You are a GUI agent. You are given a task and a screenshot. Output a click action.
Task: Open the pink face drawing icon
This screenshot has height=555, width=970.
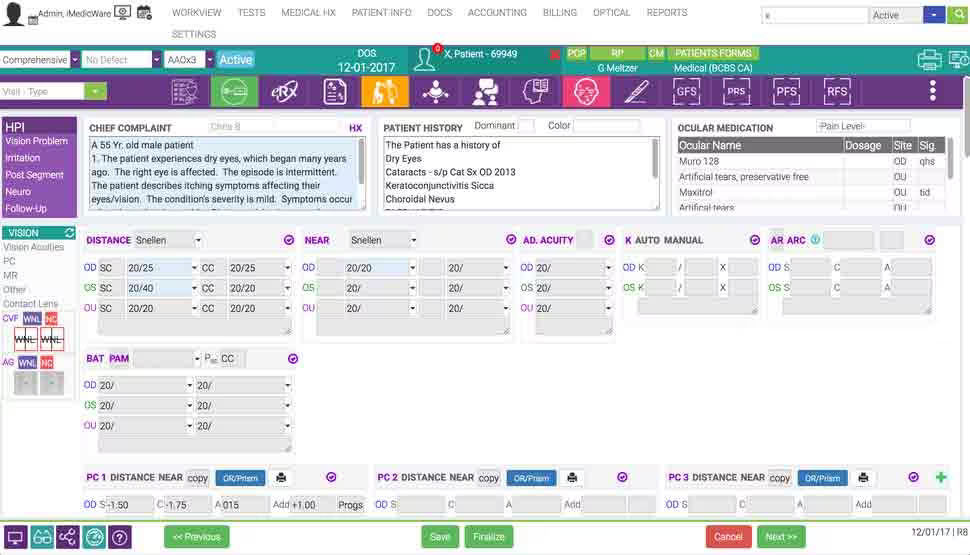pos(586,92)
